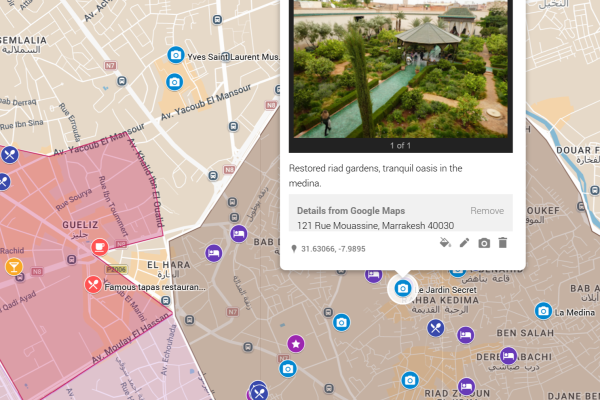The image size is (600, 400).
Task: Select the transit stop below the tapas restaurant label
Action: pyautogui.click(x=166, y=300)
